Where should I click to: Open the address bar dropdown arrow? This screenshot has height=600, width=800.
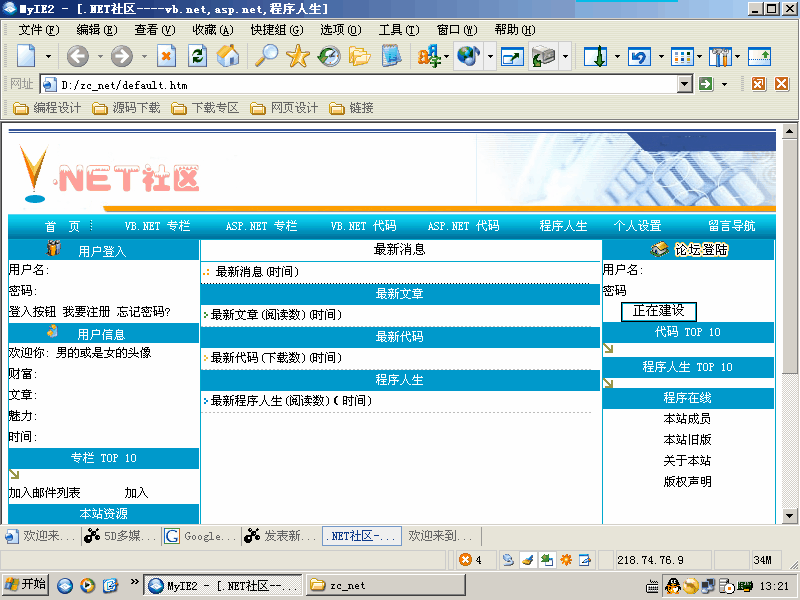685,85
